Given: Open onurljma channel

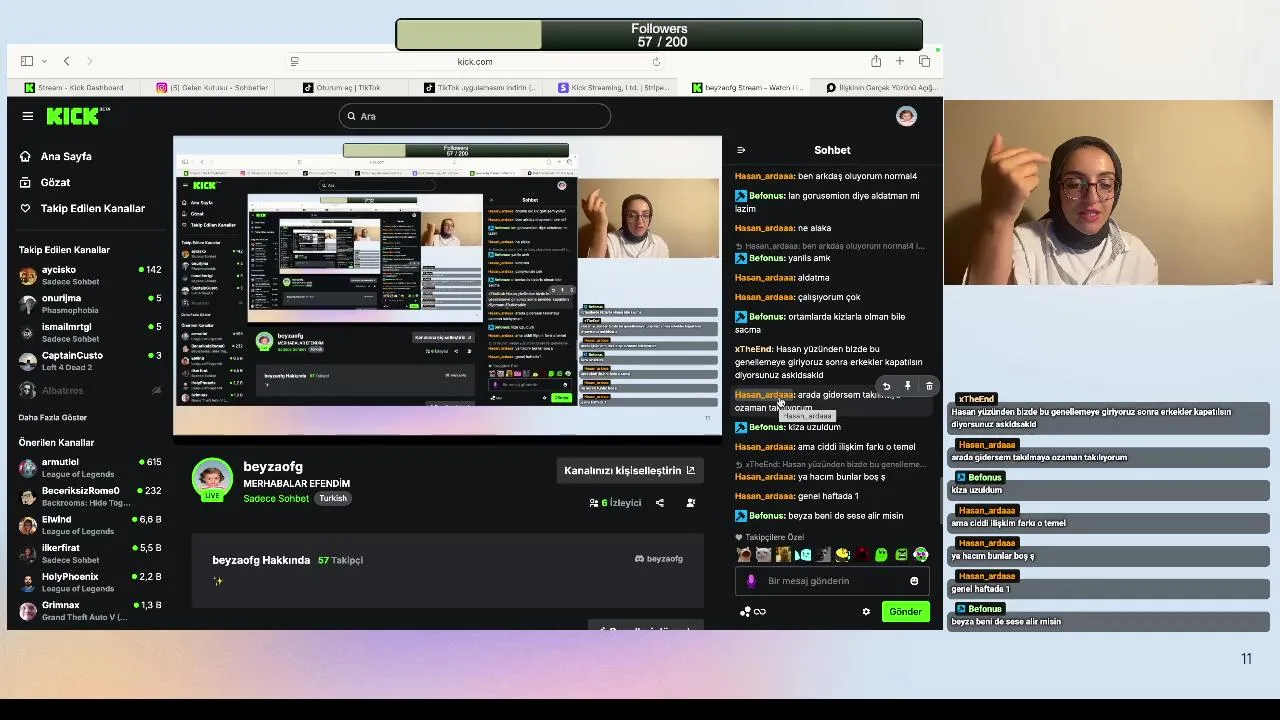Looking at the screenshot, I should click(x=90, y=304).
